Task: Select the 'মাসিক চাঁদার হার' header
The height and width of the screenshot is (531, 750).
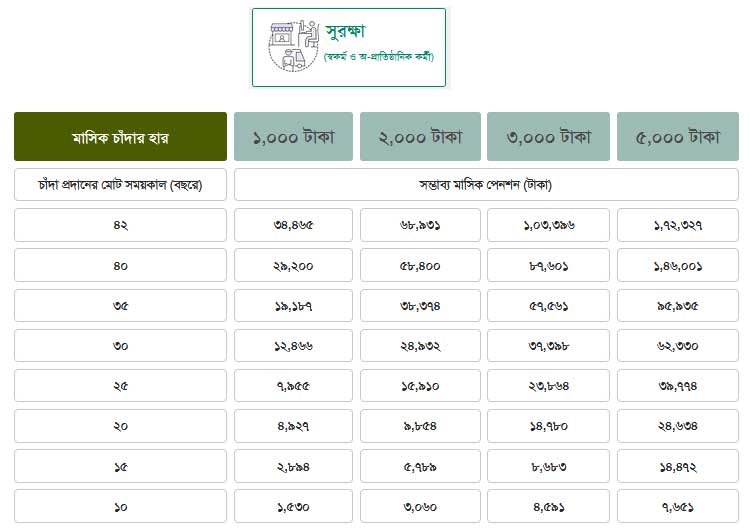Action: point(121,137)
